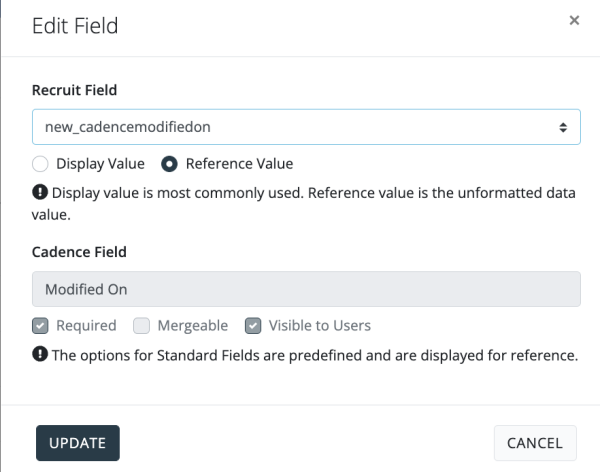Click the Modified On Cadence field box
This screenshot has height=472, width=600.
tap(306, 289)
